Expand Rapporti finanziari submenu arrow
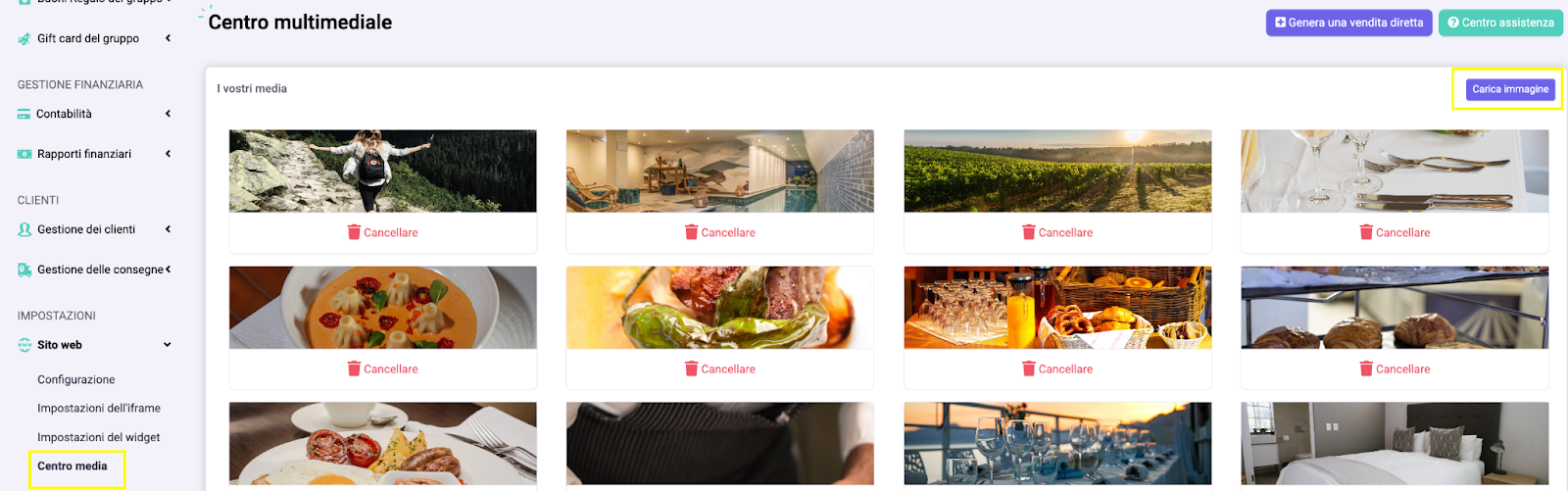The image size is (1568, 491). (168, 154)
